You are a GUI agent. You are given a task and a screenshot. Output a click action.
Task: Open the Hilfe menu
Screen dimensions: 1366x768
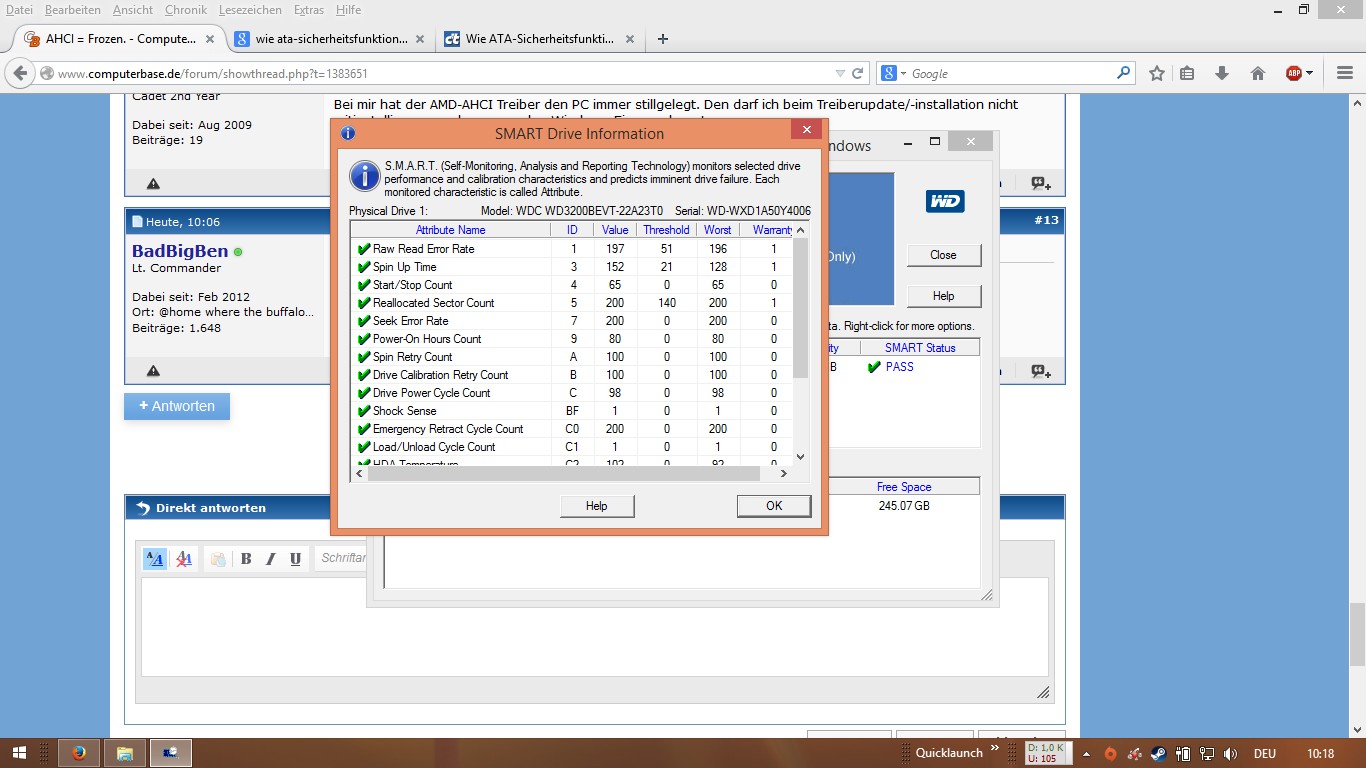point(349,9)
